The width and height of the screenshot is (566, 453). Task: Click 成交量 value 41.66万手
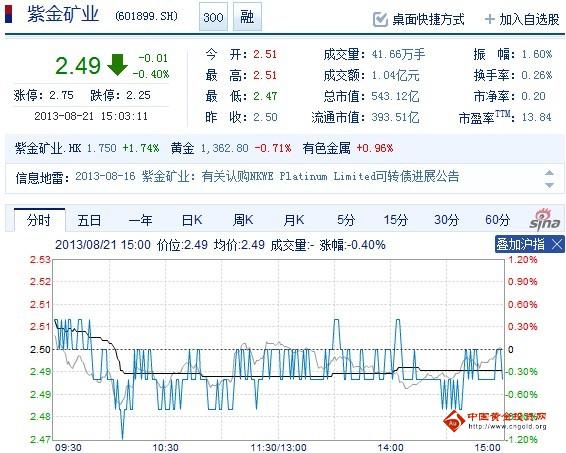coord(398,55)
